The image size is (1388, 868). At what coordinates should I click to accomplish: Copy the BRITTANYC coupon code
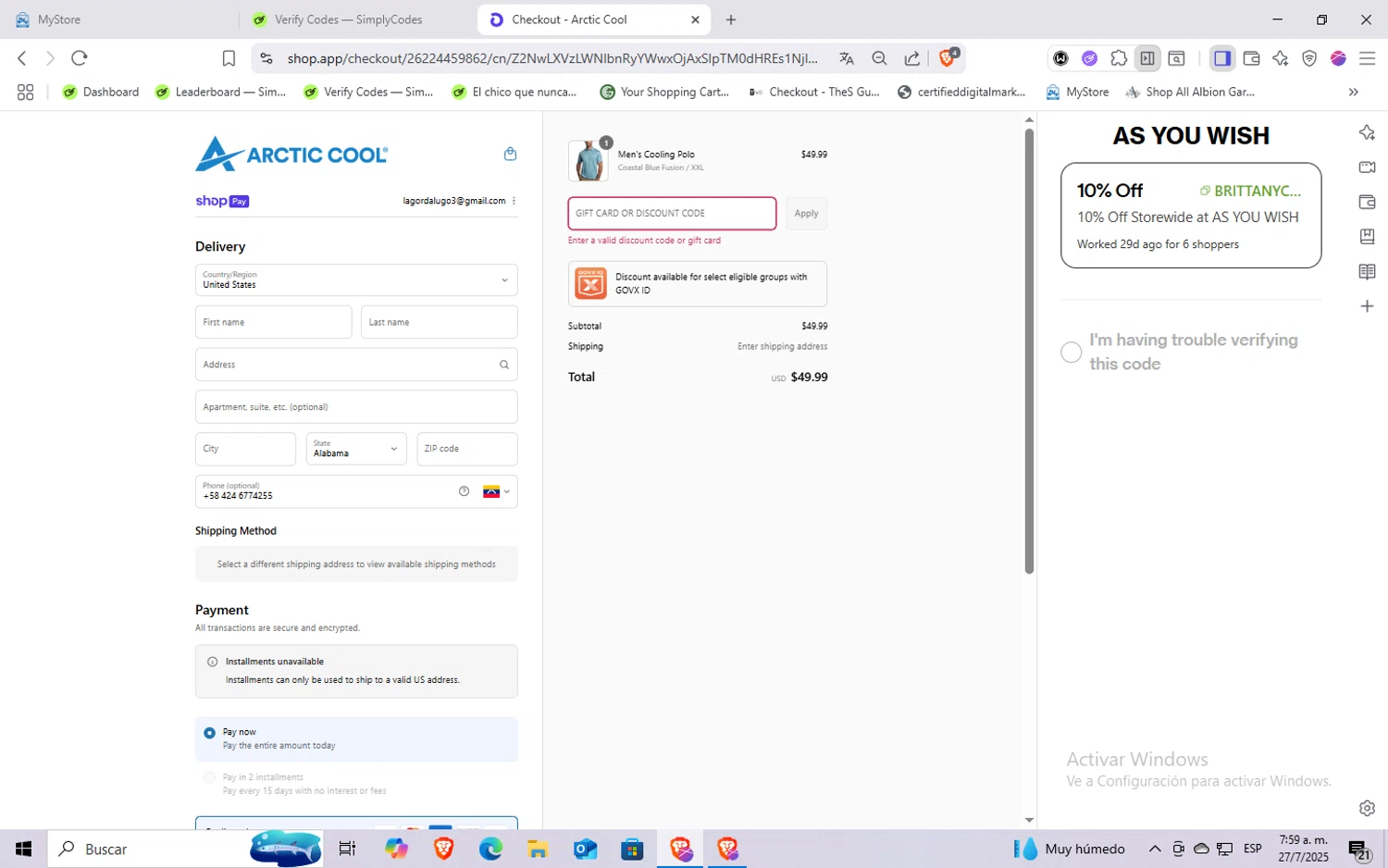pyautogui.click(x=1250, y=191)
